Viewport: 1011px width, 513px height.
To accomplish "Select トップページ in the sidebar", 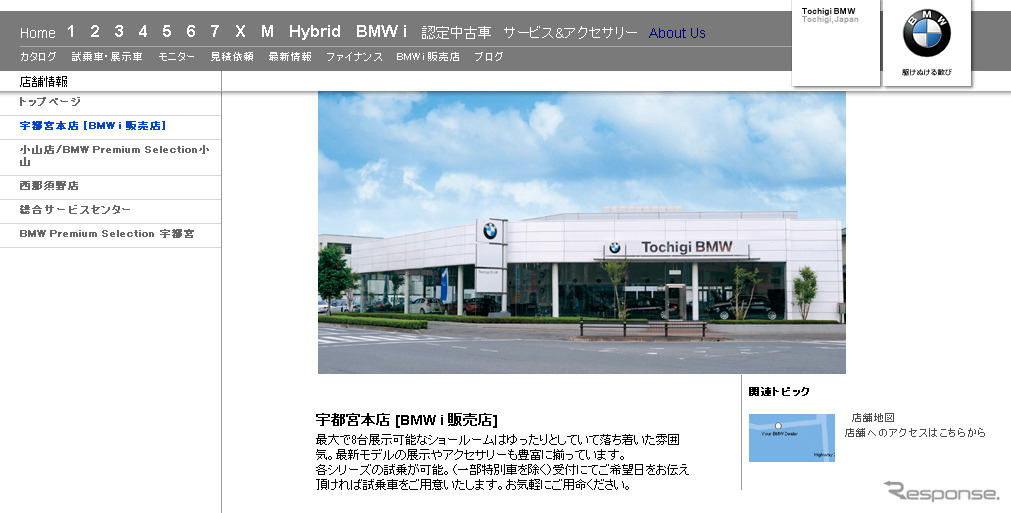I will point(50,102).
